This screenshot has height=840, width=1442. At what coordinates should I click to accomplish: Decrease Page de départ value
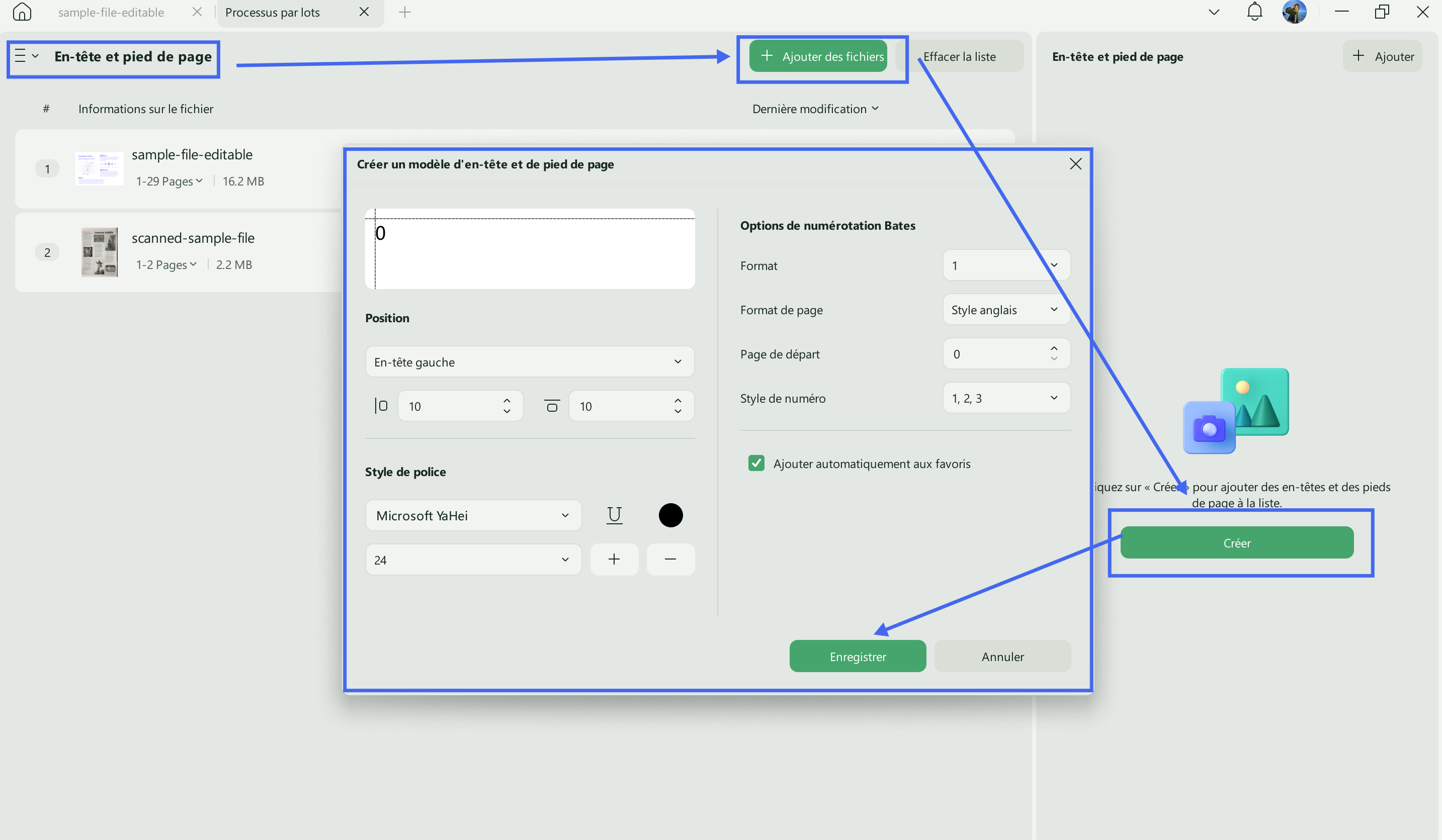tap(1054, 359)
